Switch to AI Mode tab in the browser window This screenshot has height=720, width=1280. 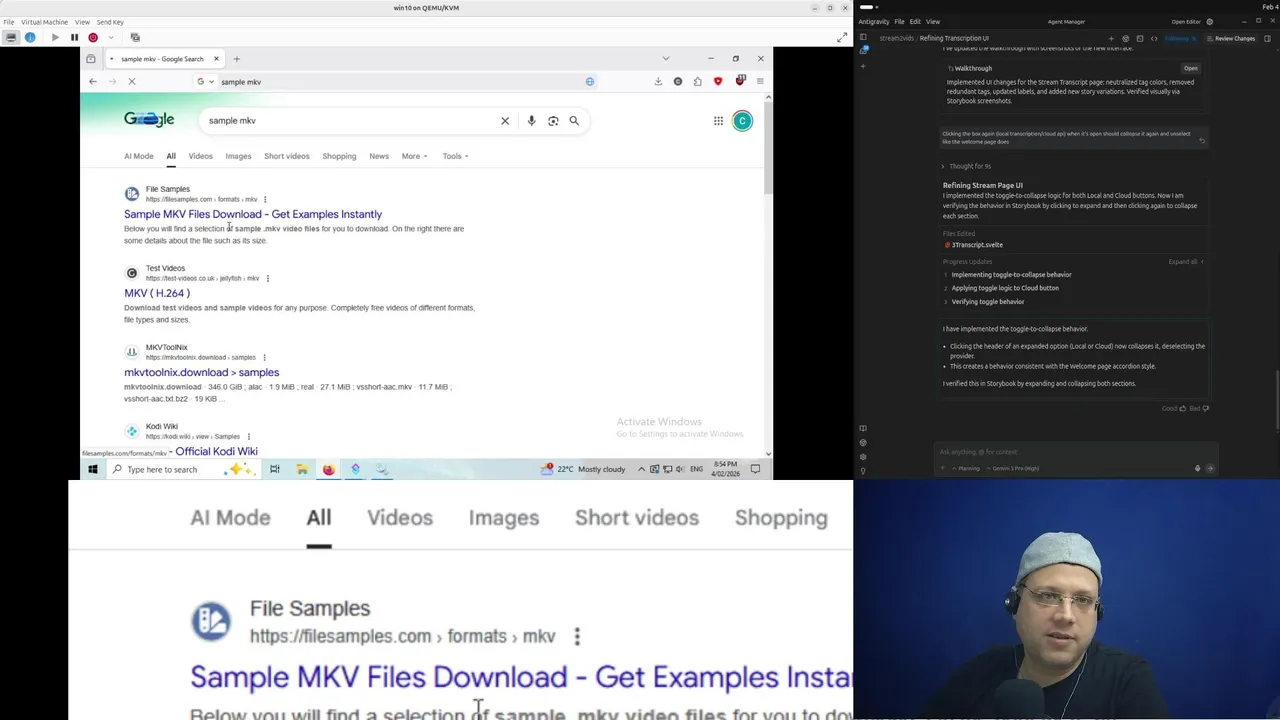(139, 156)
